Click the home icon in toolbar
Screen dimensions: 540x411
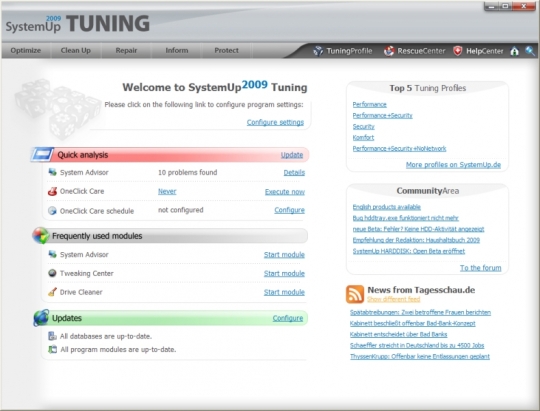(x=515, y=51)
